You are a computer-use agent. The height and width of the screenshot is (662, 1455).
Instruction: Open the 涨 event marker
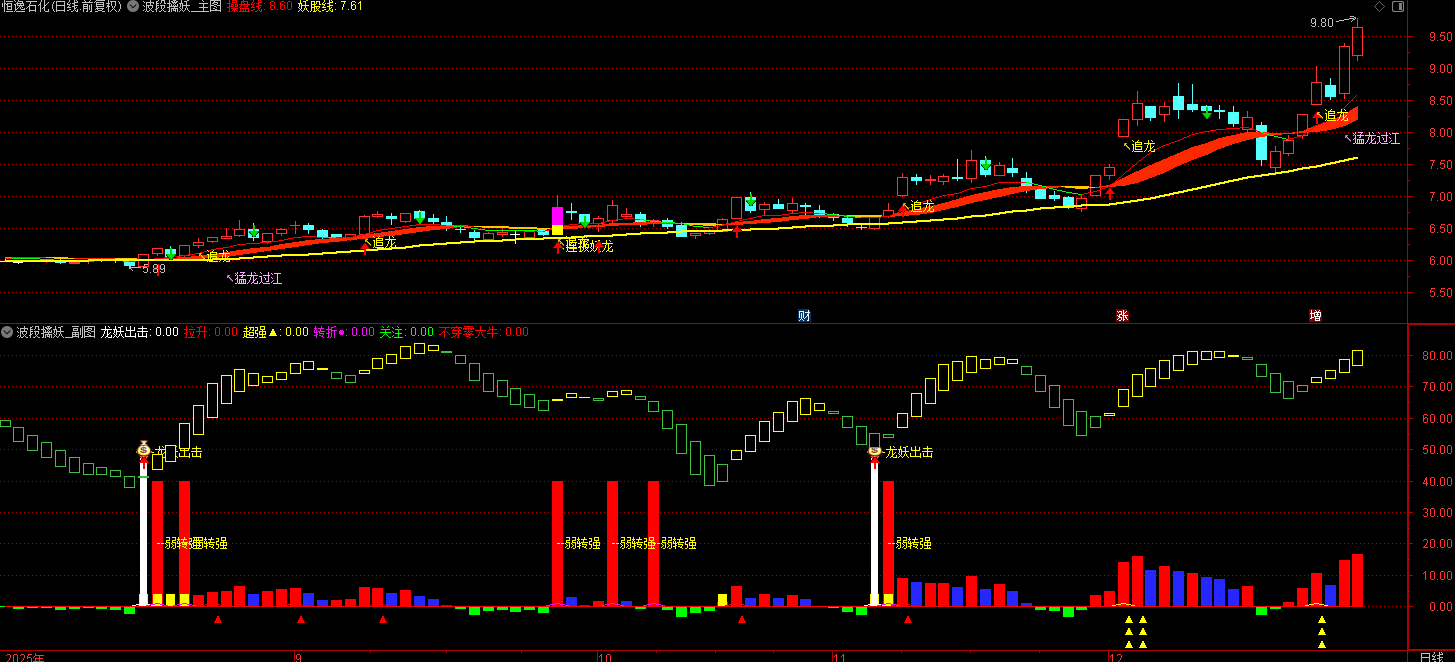(x=1123, y=316)
